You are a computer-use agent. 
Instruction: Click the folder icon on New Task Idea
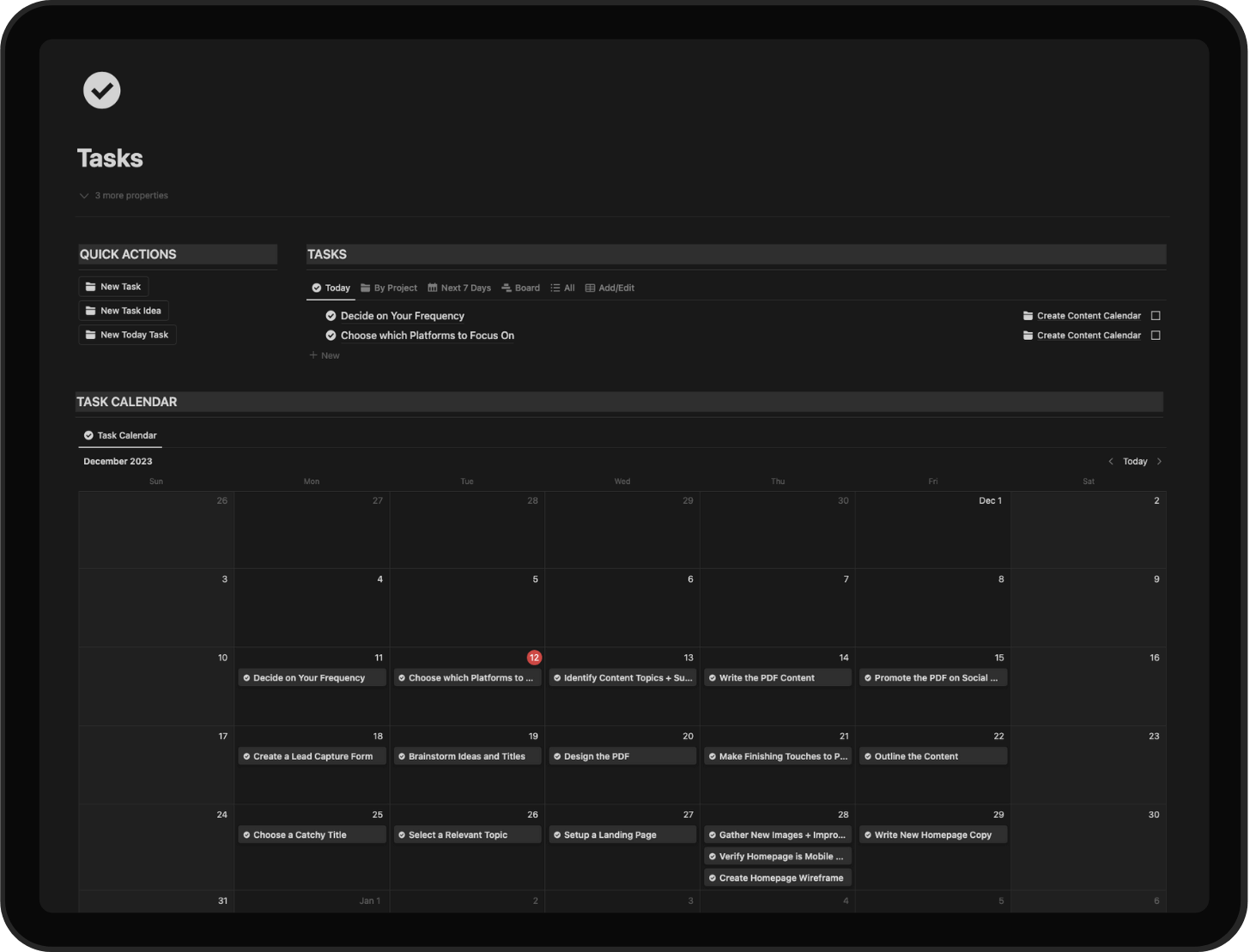pyautogui.click(x=90, y=311)
